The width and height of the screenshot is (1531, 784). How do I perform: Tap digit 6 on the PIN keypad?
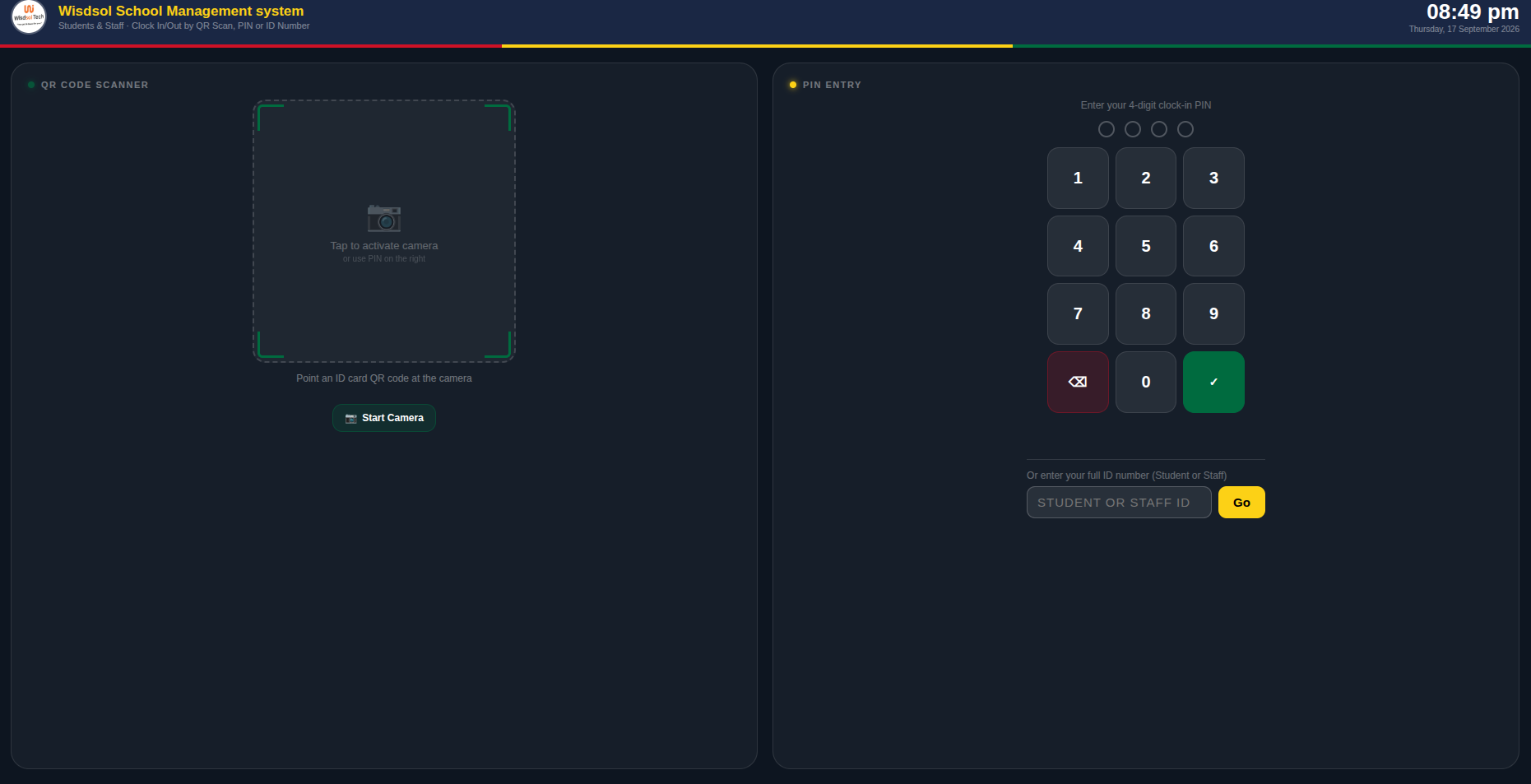(x=1213, y=246)
